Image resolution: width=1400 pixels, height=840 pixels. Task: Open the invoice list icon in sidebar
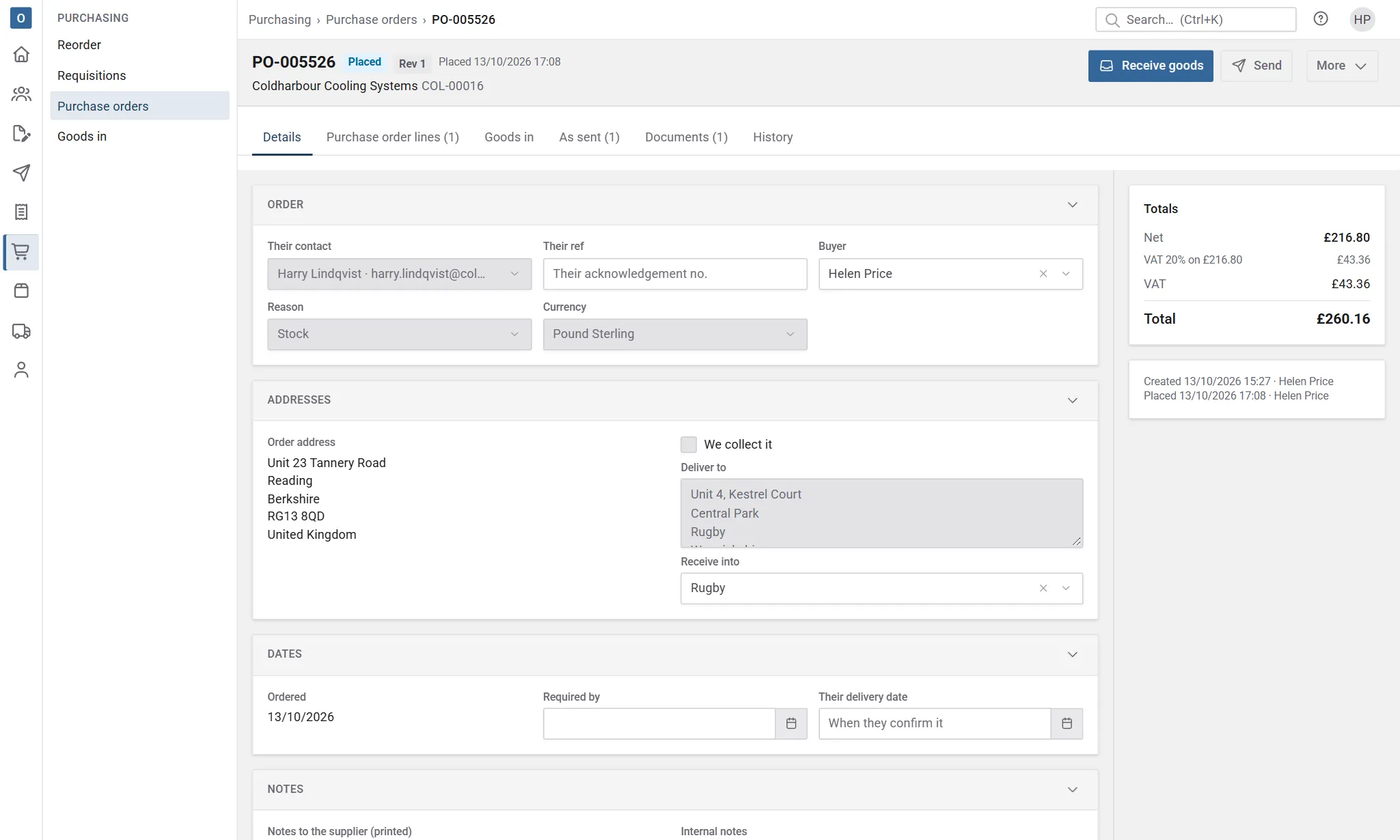[21, 212]
